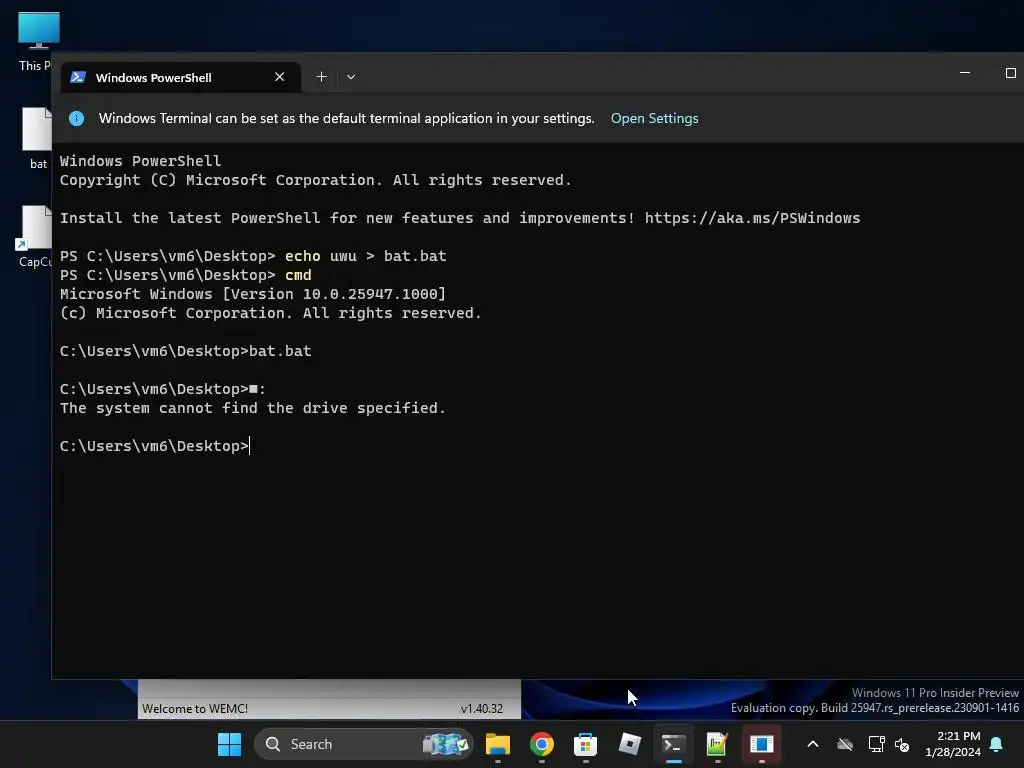Click the 'Welcome to WEMC!' status text
This screenshot has height=768, width=1024.
point(195,709)
